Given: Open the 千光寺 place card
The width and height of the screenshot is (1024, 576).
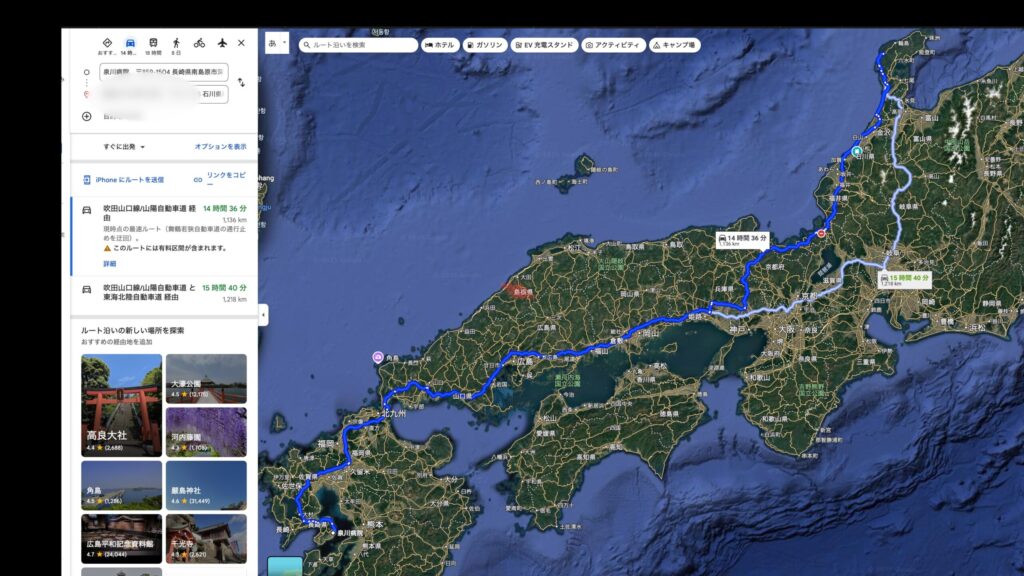Looking at the screenshot, I should [206, 539].
